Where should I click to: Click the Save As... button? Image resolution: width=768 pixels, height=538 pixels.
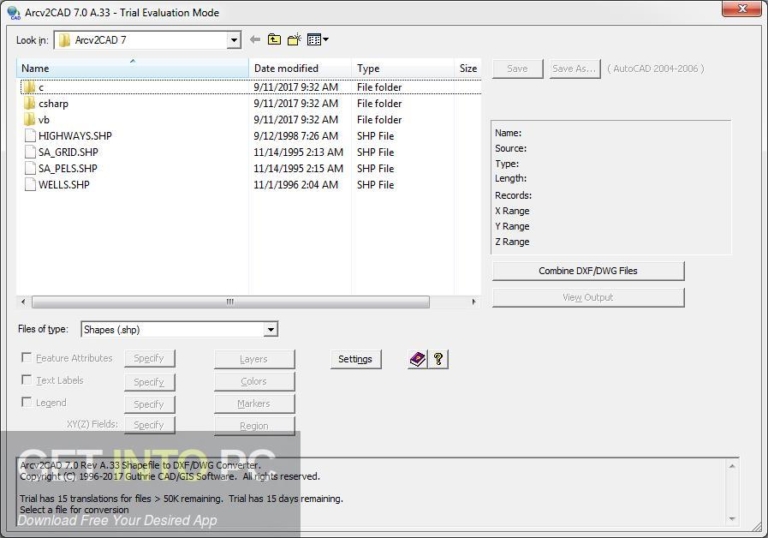click(575, 69)
